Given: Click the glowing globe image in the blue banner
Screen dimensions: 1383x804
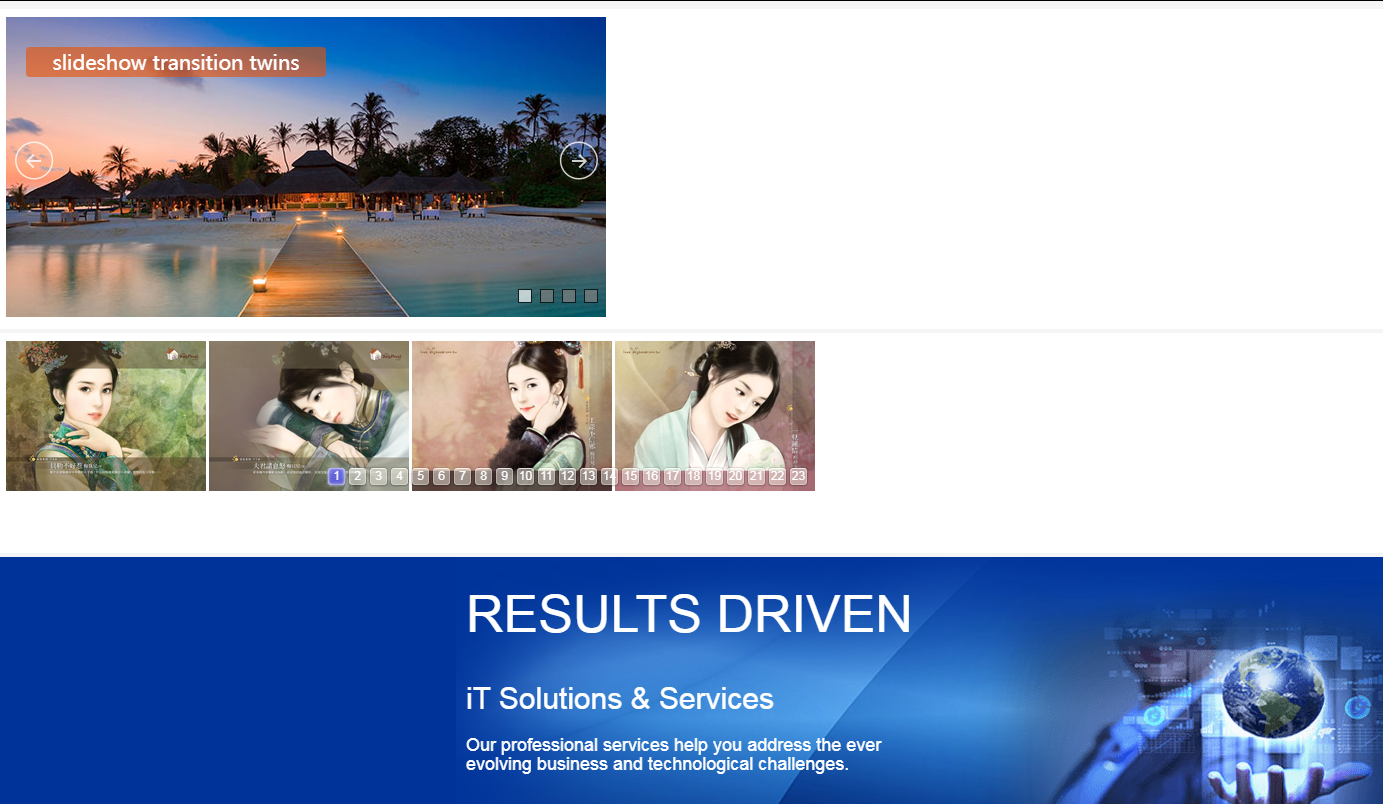Looking at the screenshot, I should click(x=1274, y=692).
